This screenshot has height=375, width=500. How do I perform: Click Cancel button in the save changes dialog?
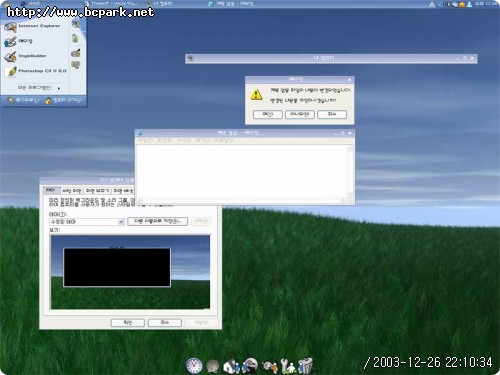click(332, 114)
